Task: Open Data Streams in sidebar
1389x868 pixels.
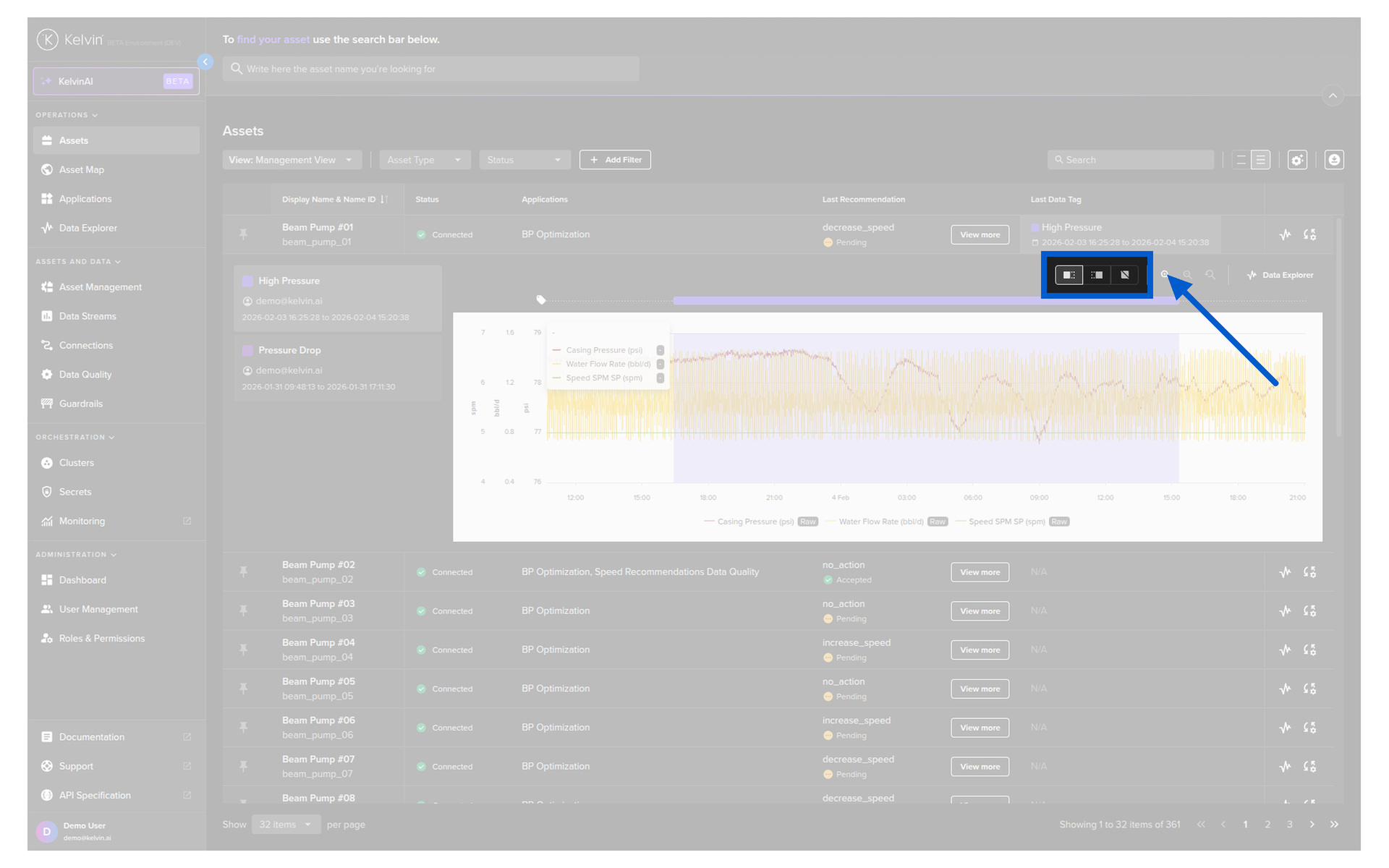Action: pyautogui.click(x=88, y=316)
